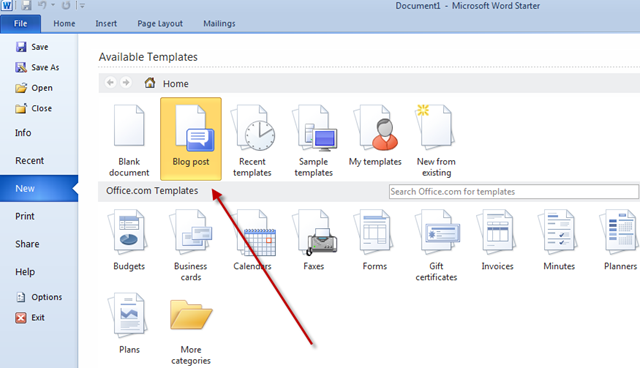This screenshot has height=368, width=640.
Task: Select Share in the backstage sidebar
Action: click(x=27, y=244)
